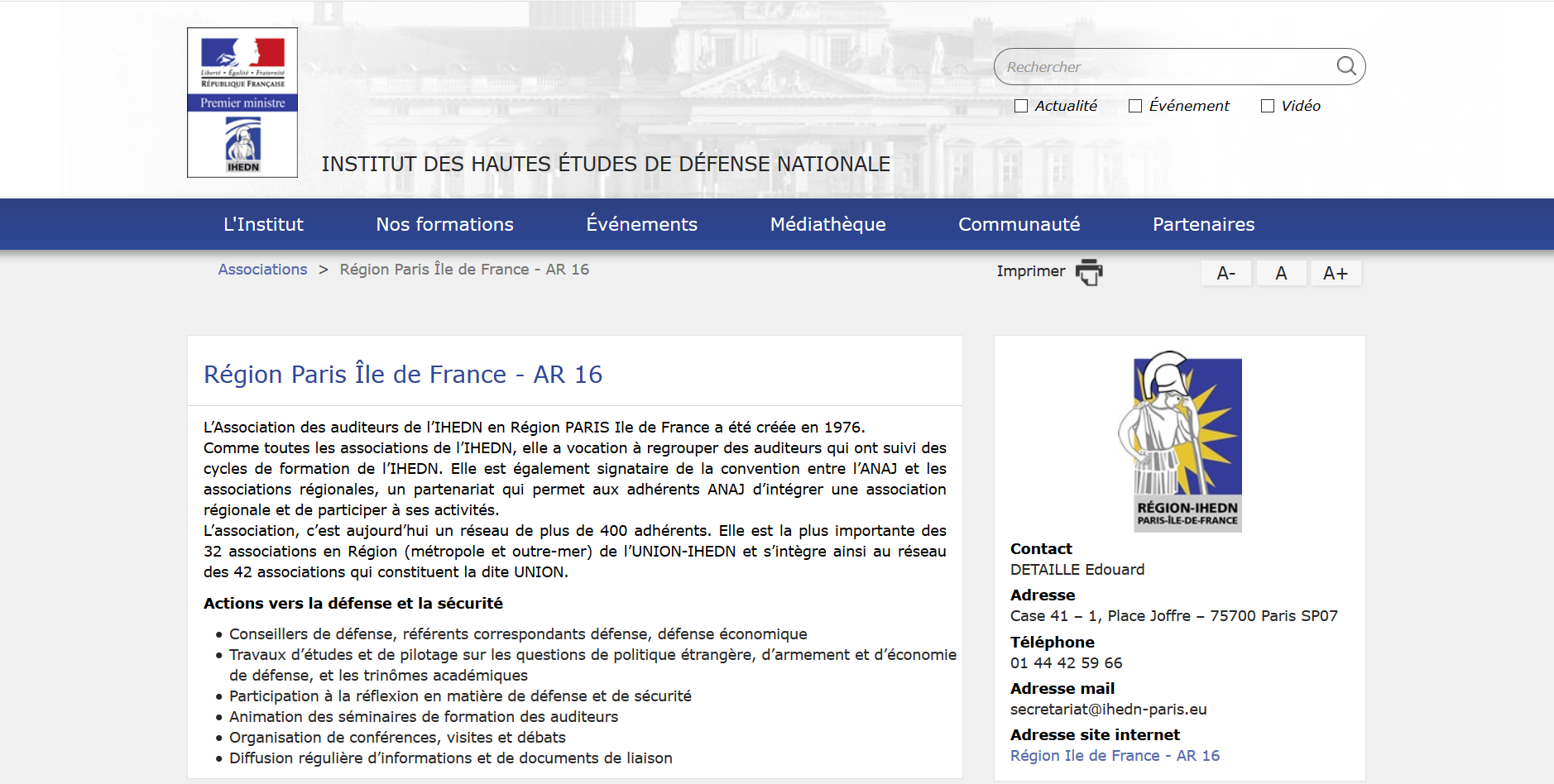Enable the Vidéo checkbox

[x=1268, y=105]
